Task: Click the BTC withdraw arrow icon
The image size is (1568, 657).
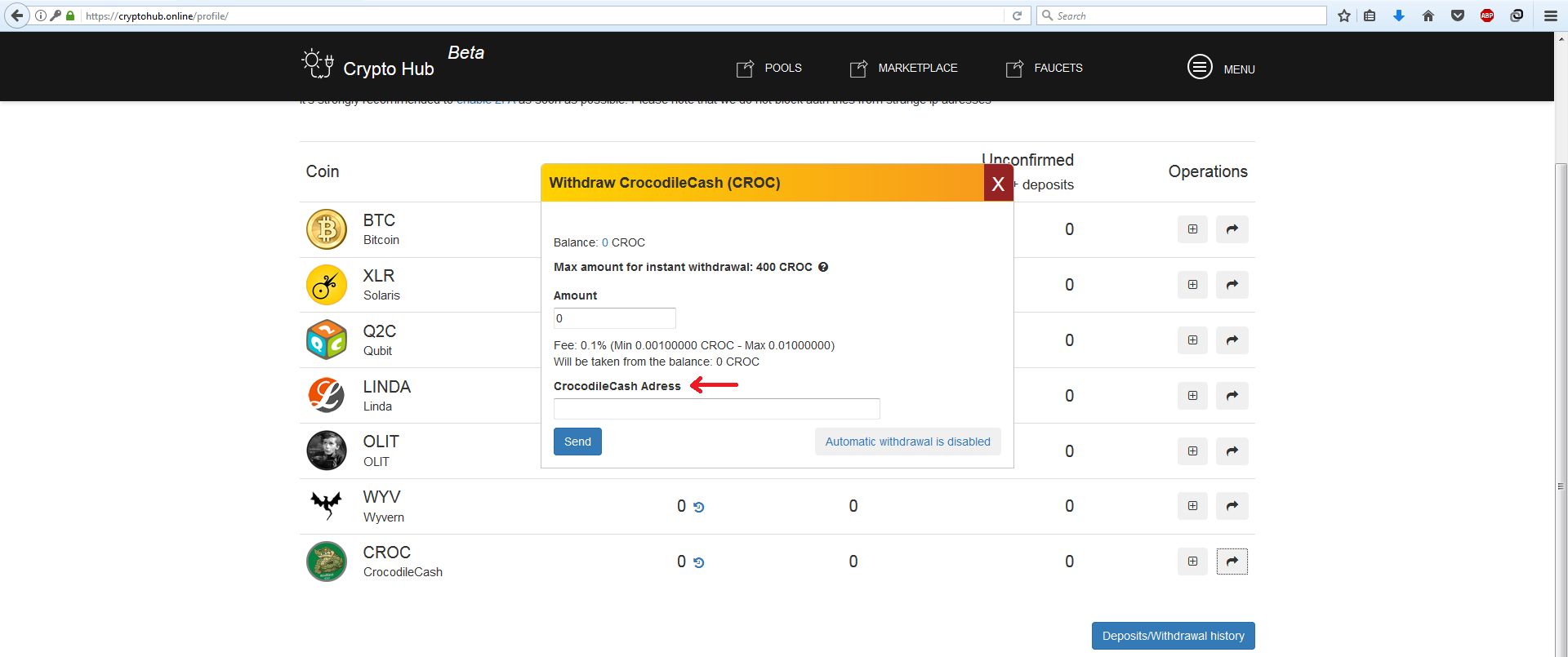Action: click(1232, 229)
